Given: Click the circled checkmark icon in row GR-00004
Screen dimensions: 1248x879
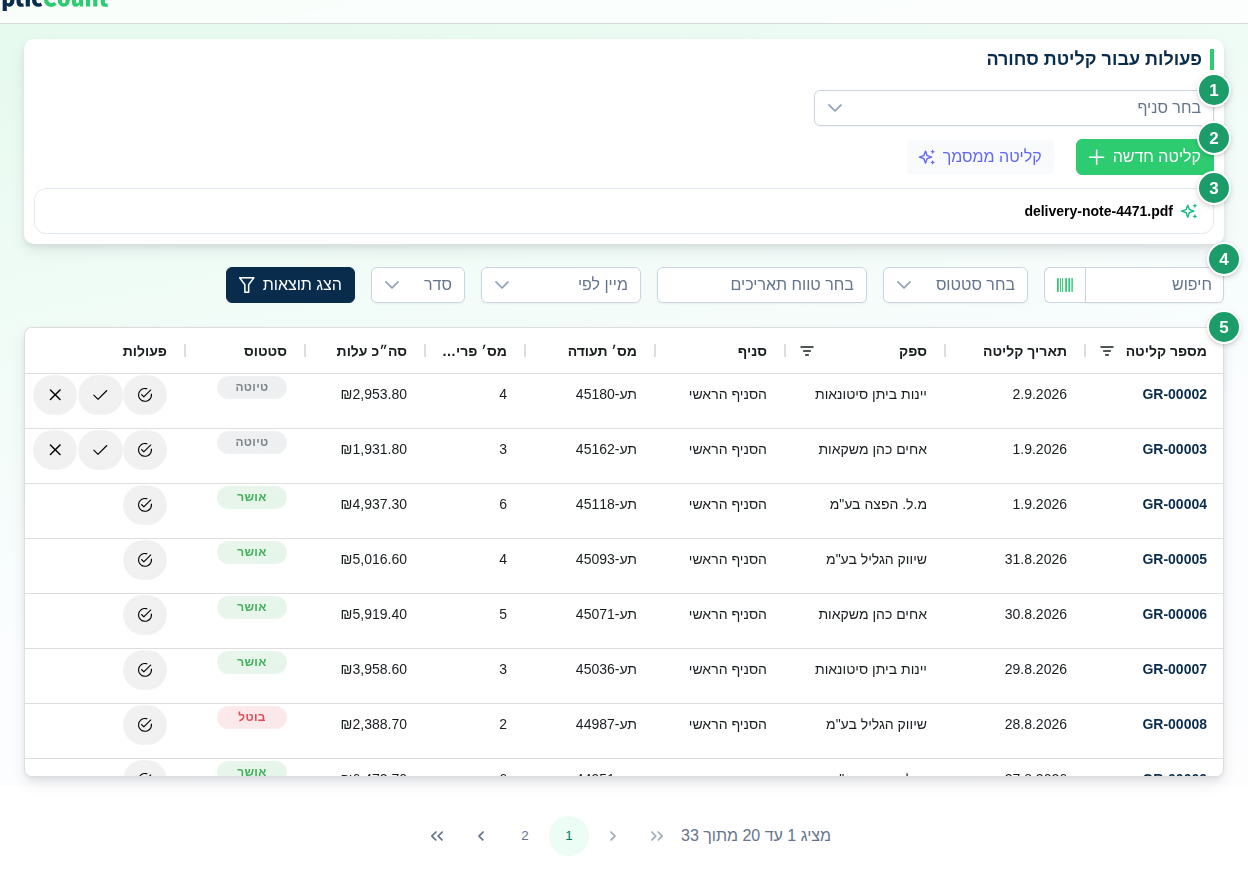Looking at the screenshot, I should [145, 505].
